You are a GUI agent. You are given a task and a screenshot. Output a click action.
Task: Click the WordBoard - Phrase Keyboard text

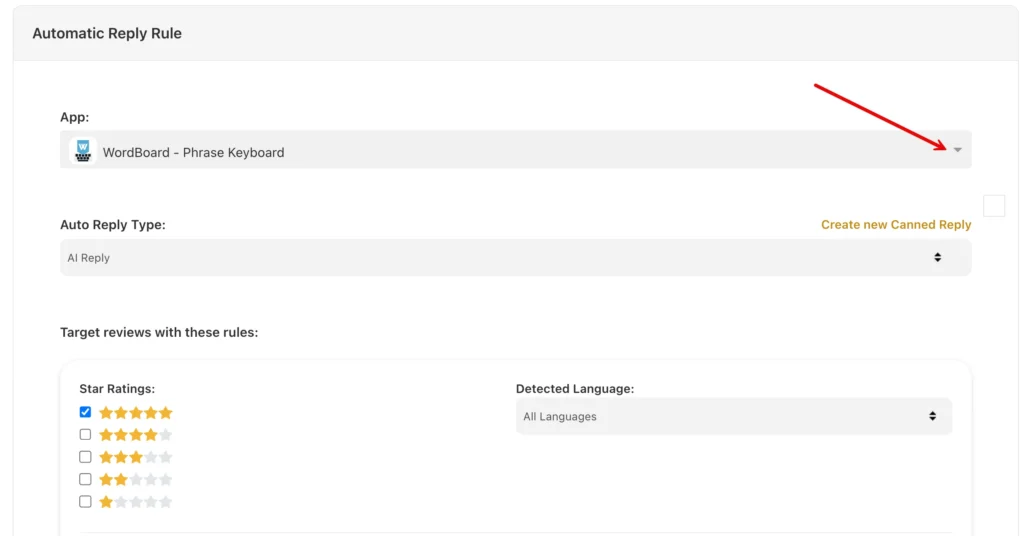(193, 153)
